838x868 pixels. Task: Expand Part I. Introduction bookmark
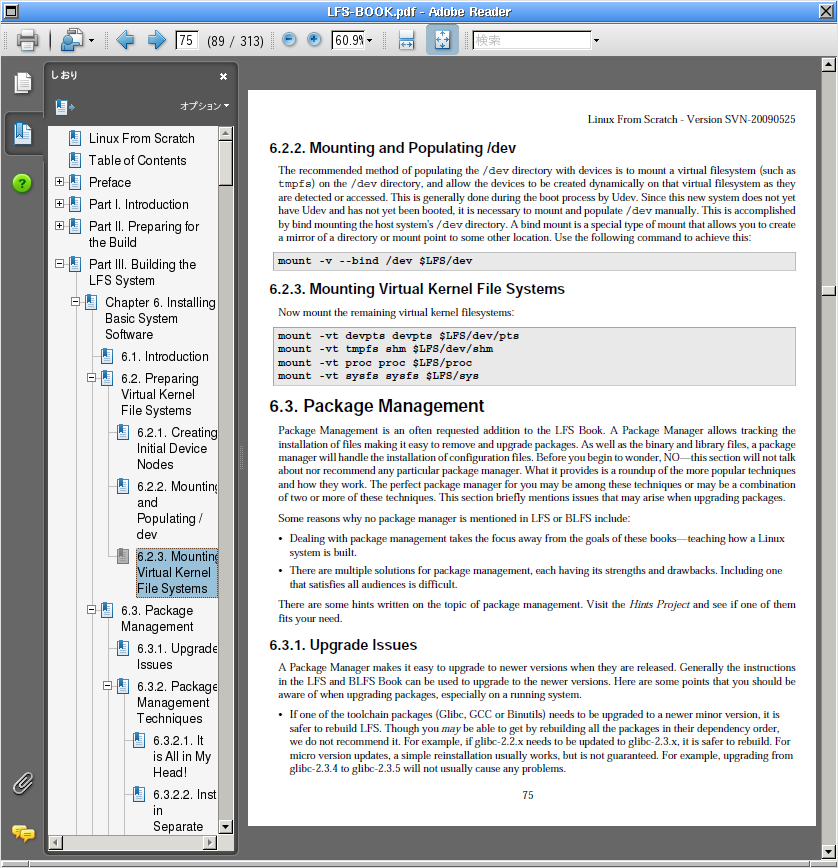pos(59,204)
